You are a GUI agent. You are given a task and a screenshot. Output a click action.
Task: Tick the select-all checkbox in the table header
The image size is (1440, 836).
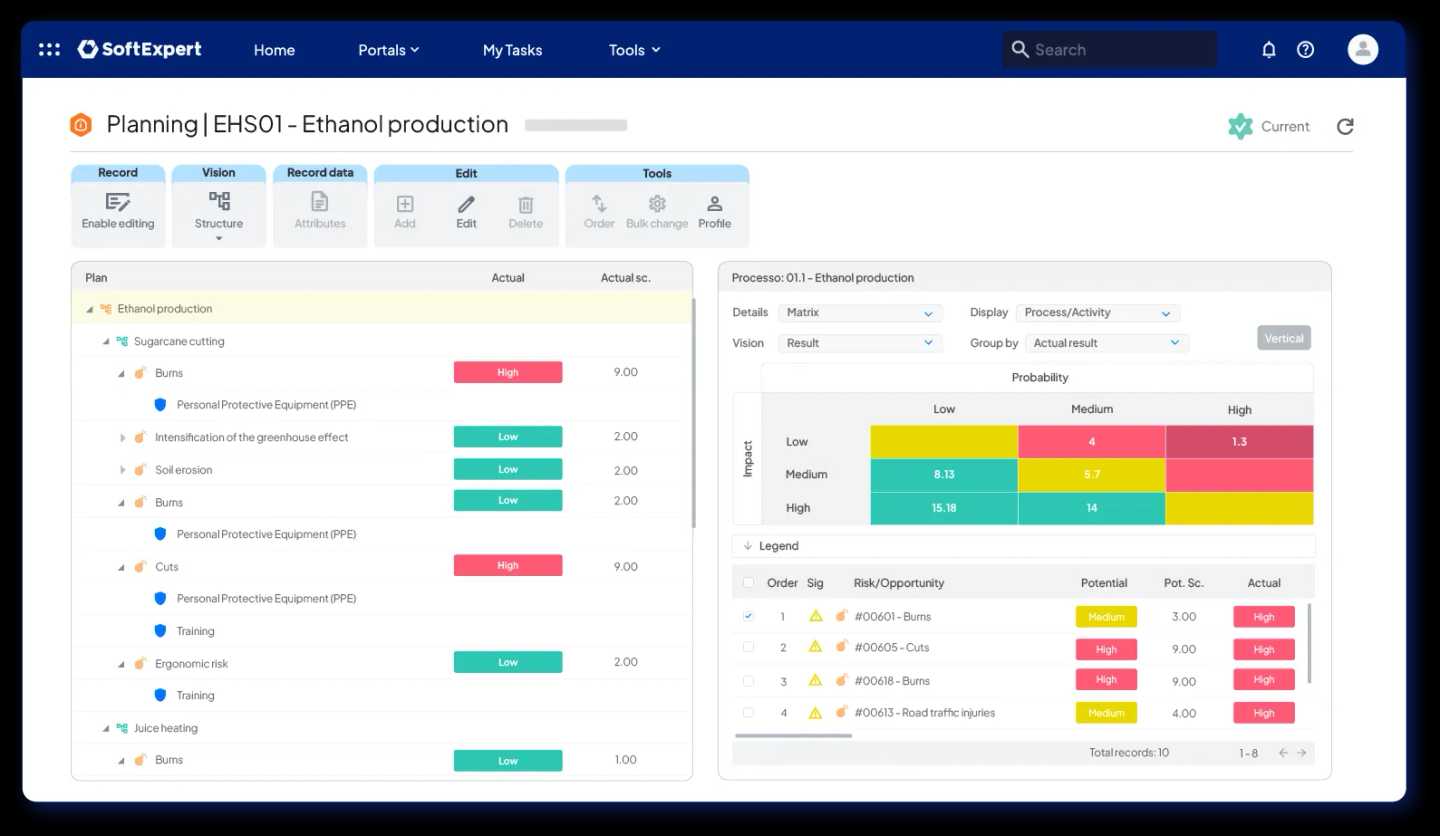748,583
